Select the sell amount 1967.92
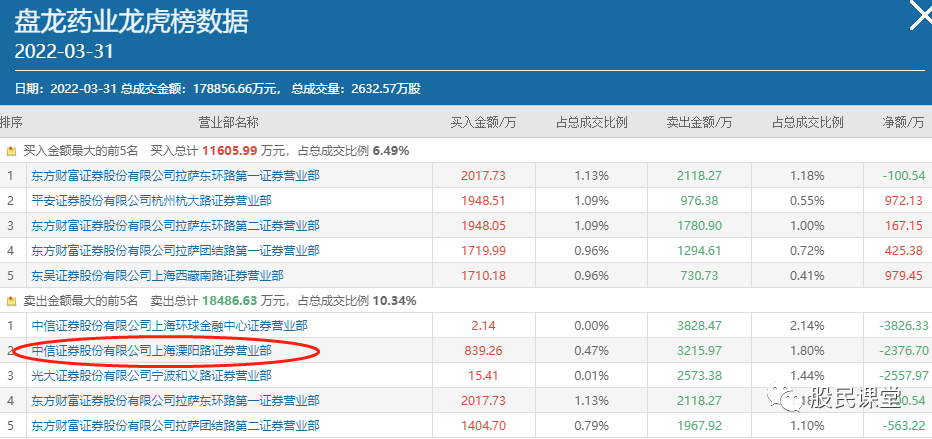The width and height of the screenshot is (932, 439). [699, 425]
